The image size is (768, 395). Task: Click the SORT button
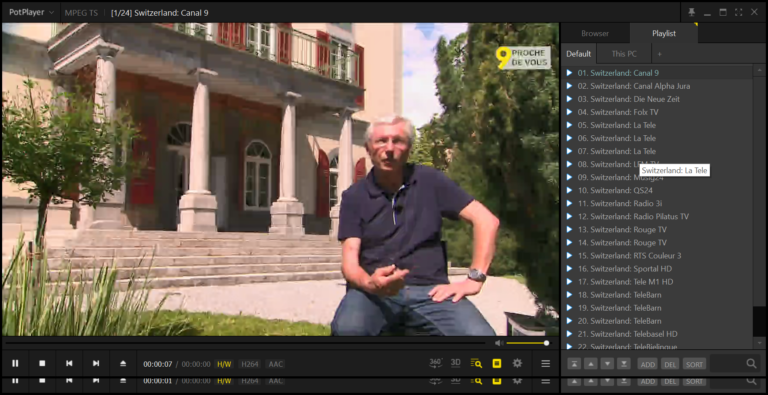click(x=695, y=364)
